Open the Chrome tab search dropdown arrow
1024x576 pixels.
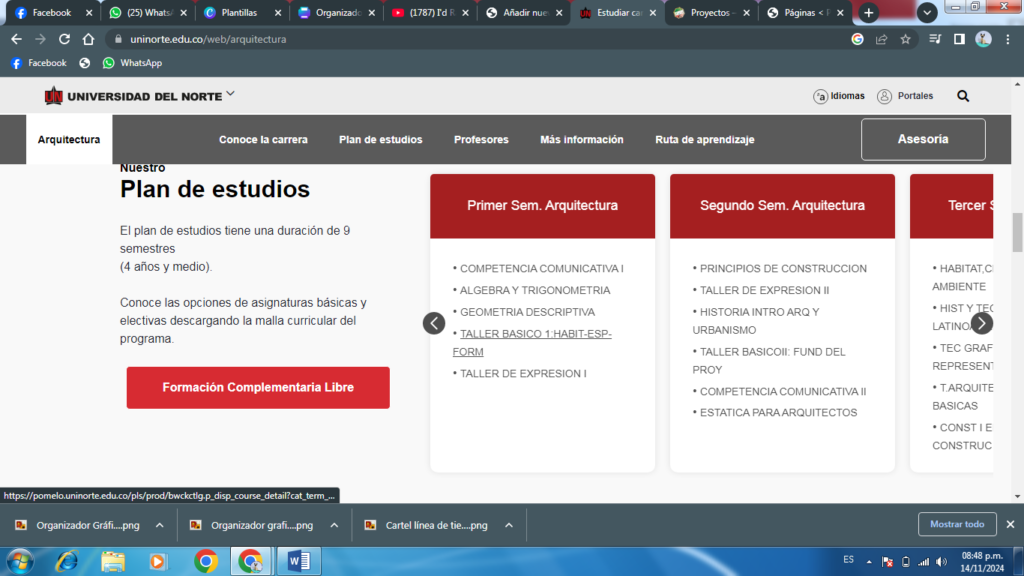[927, 13]
